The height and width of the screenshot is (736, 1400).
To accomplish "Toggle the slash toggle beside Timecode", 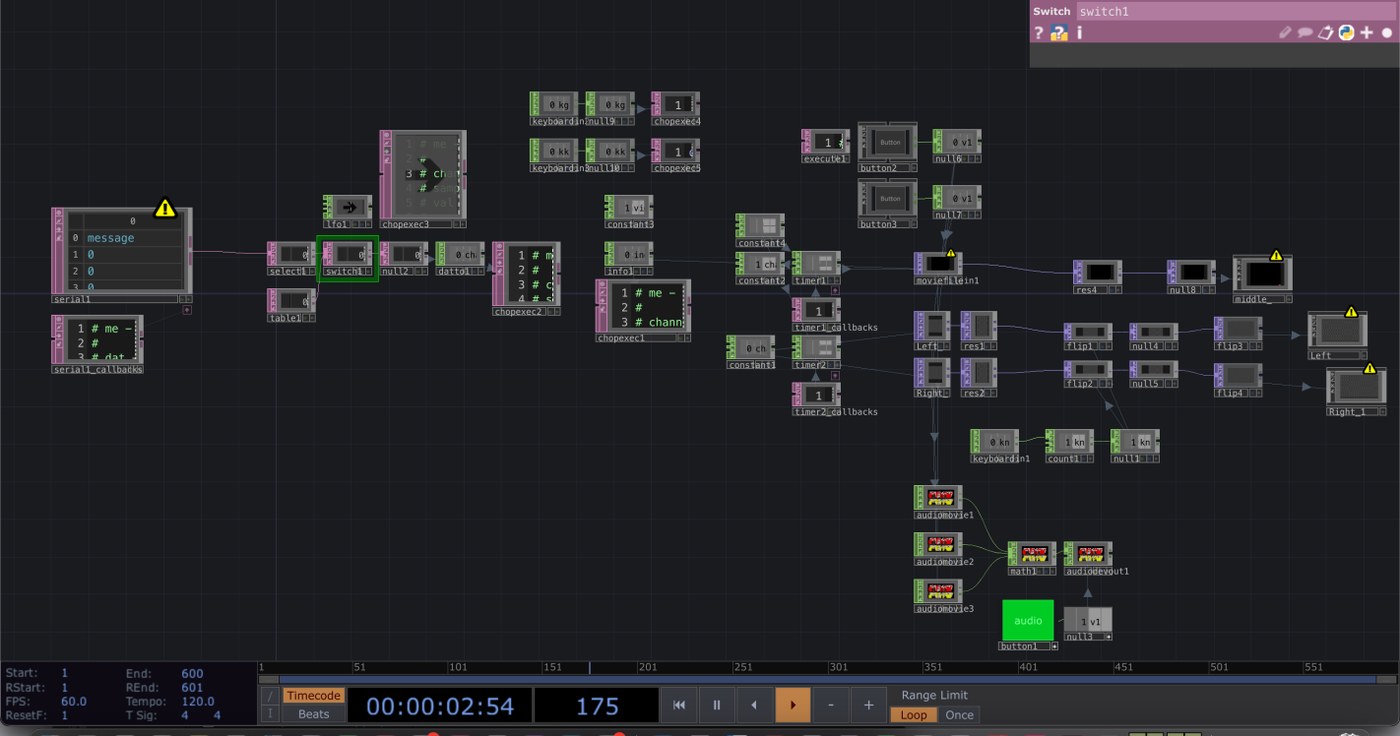I will click(x=269, y=695).
